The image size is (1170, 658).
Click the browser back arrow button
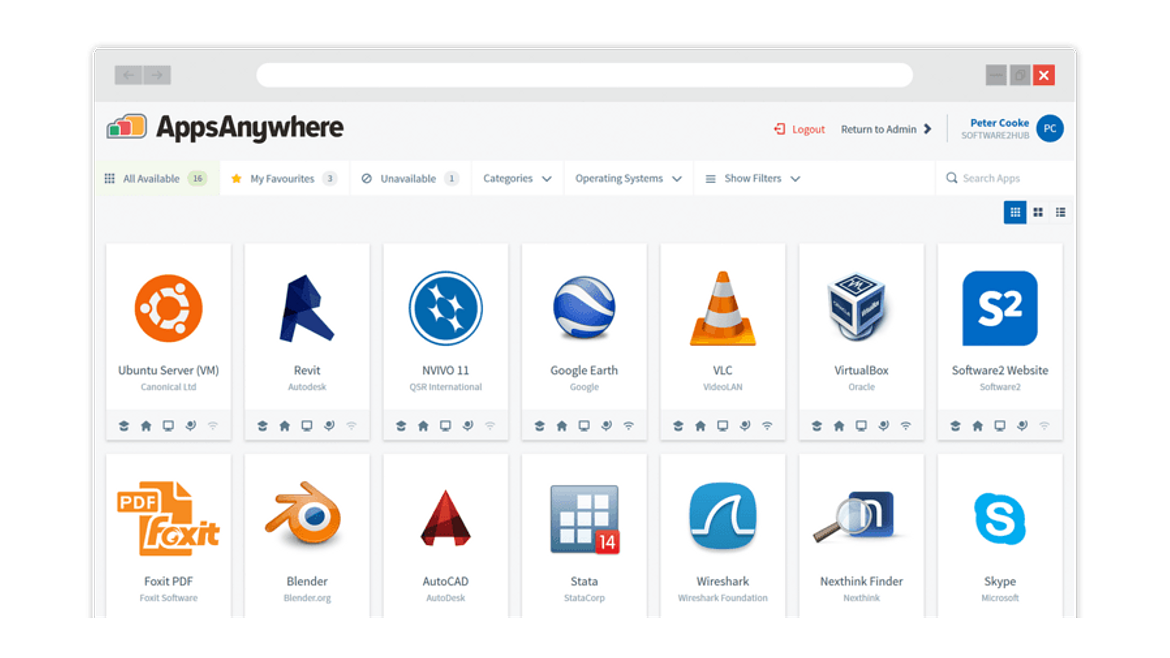click(128, 75)
